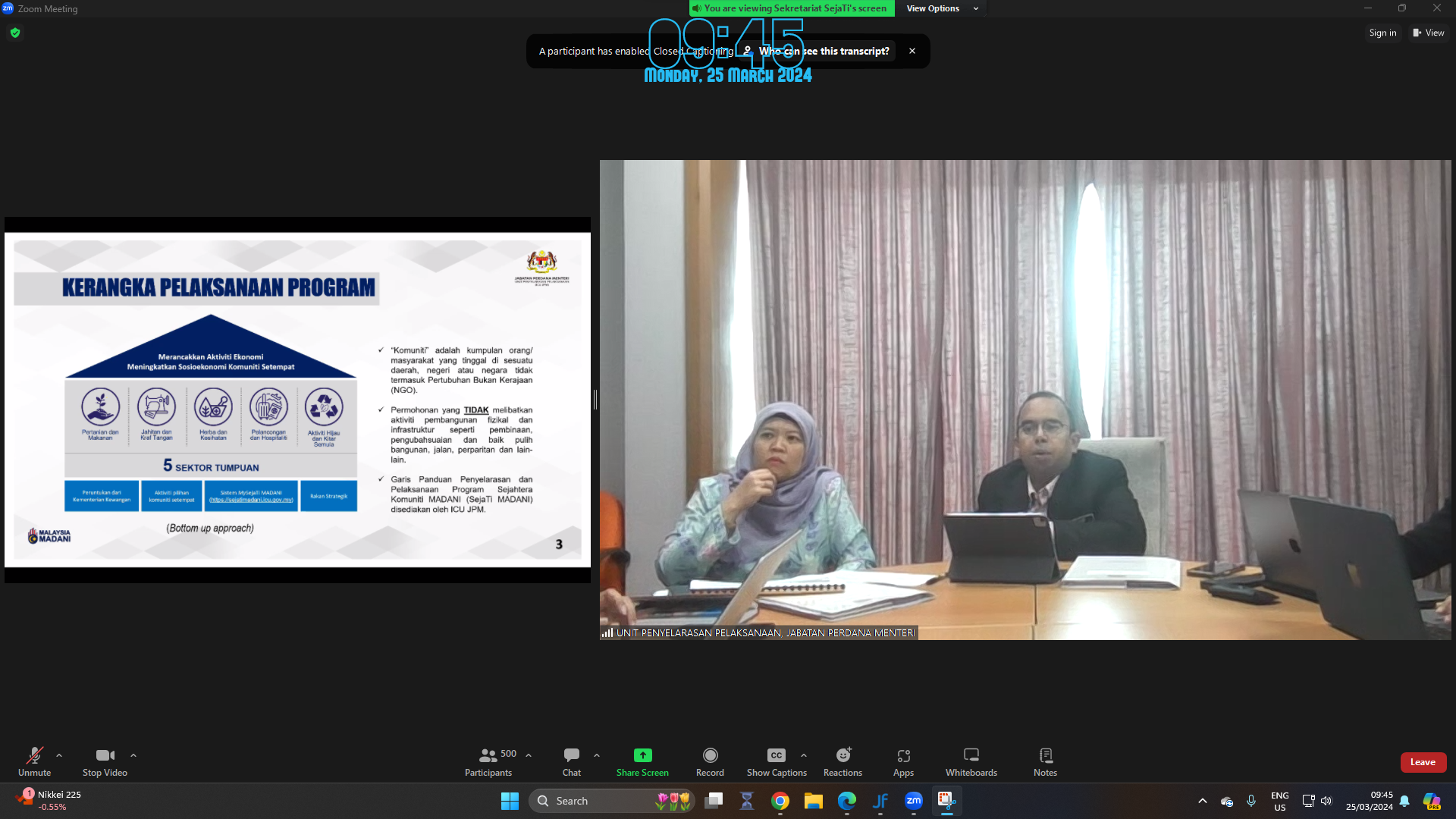This screenshot has width=1456, height=819.
Task: Click the Zoom icon in taskbar
Action: pyautogui.click(x=914, y=801)
